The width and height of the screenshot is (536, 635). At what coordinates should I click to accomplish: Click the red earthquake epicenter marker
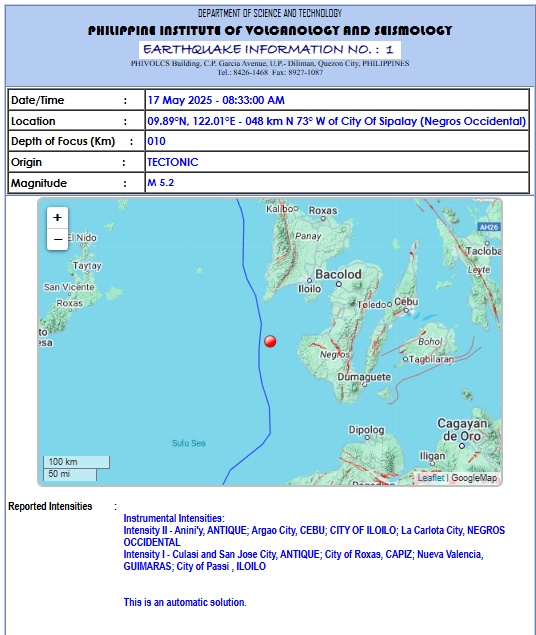point(270,341)
